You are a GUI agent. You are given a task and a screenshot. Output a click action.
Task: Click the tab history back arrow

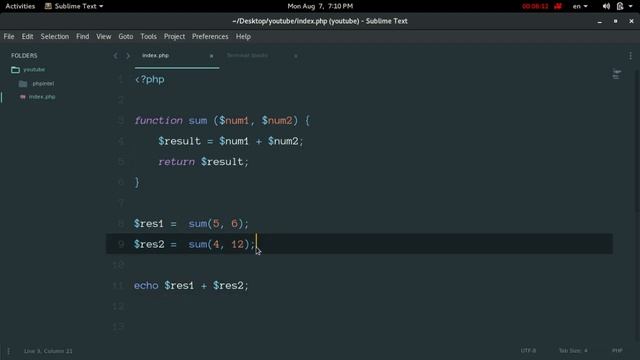116,56
